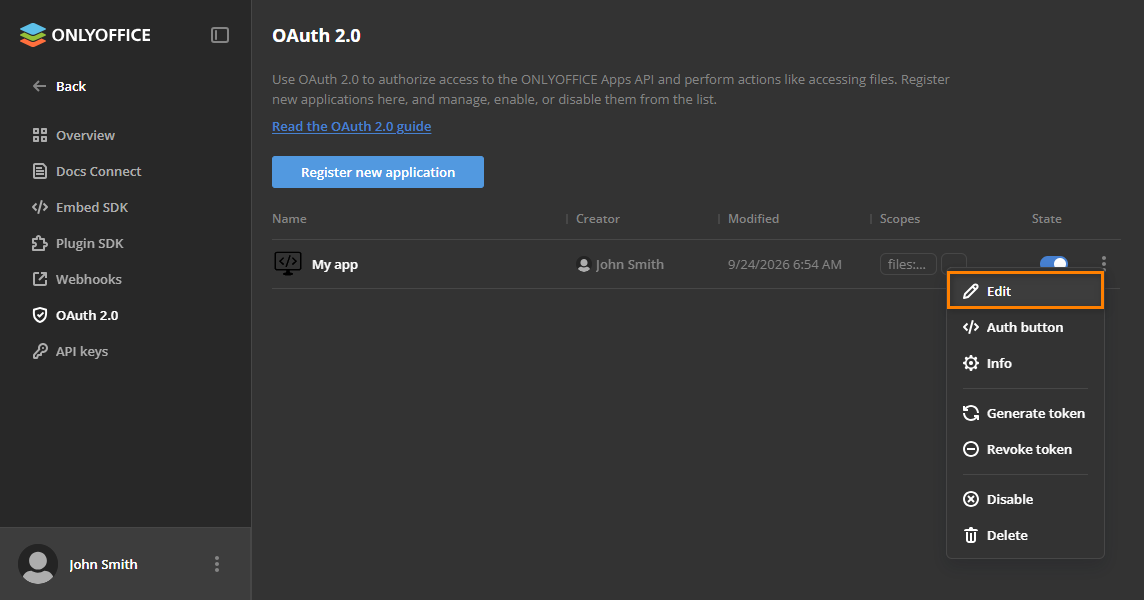
Task: Open John Smith profile options menu
Action: [217, 564]
